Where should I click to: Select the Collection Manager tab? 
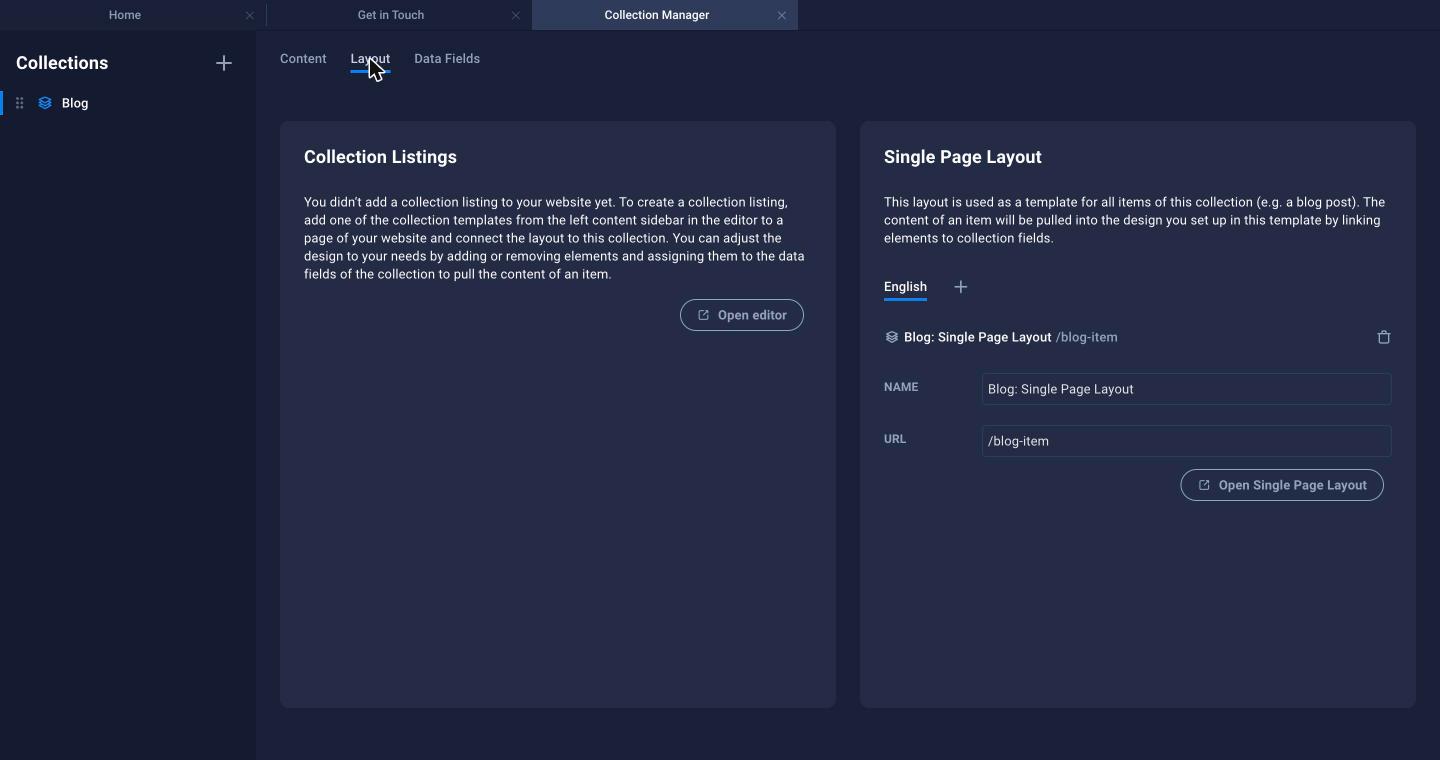(x=657, y=15)
